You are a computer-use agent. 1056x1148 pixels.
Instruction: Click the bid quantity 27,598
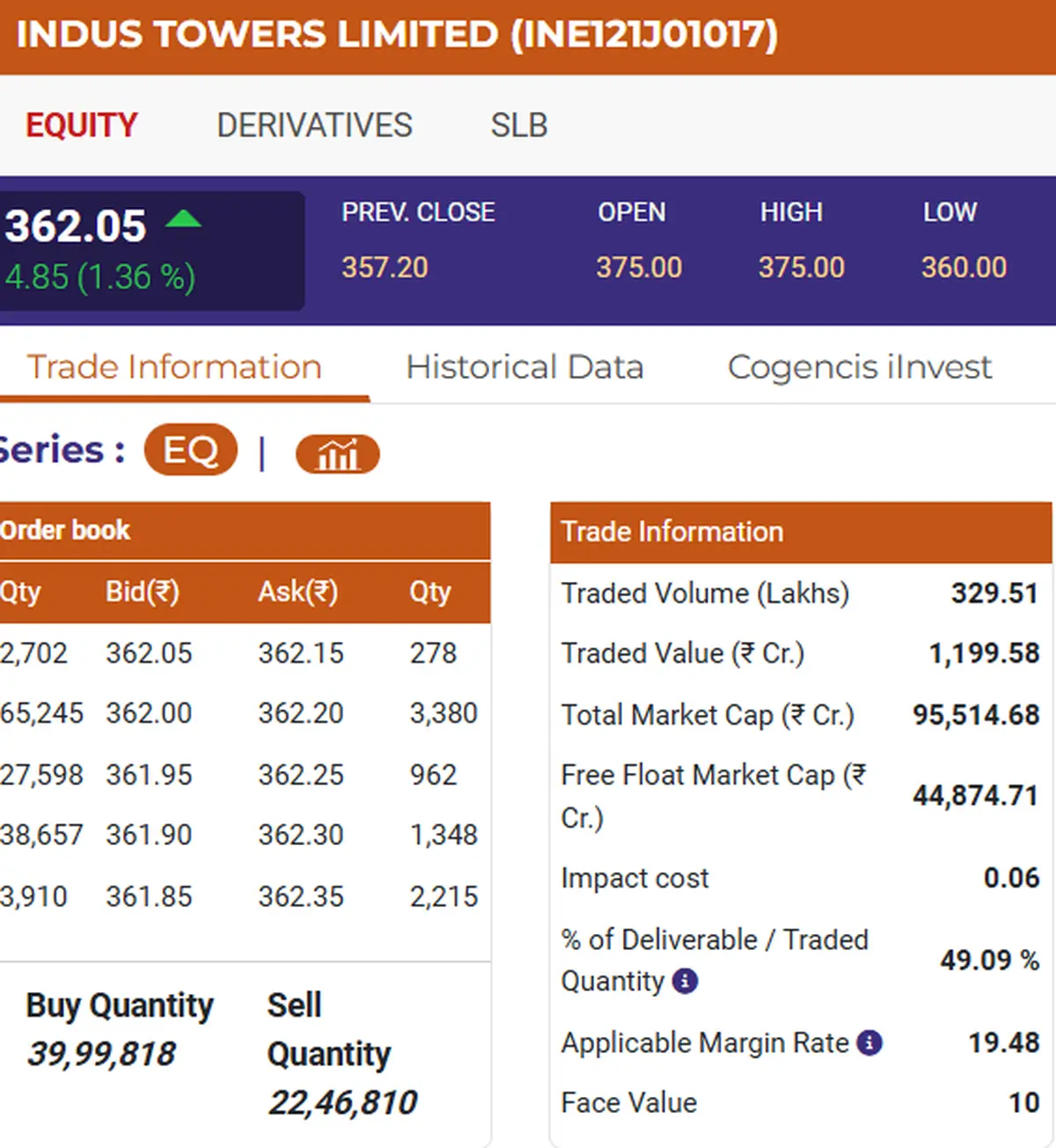pyautogui.click(x=41, y=775)
